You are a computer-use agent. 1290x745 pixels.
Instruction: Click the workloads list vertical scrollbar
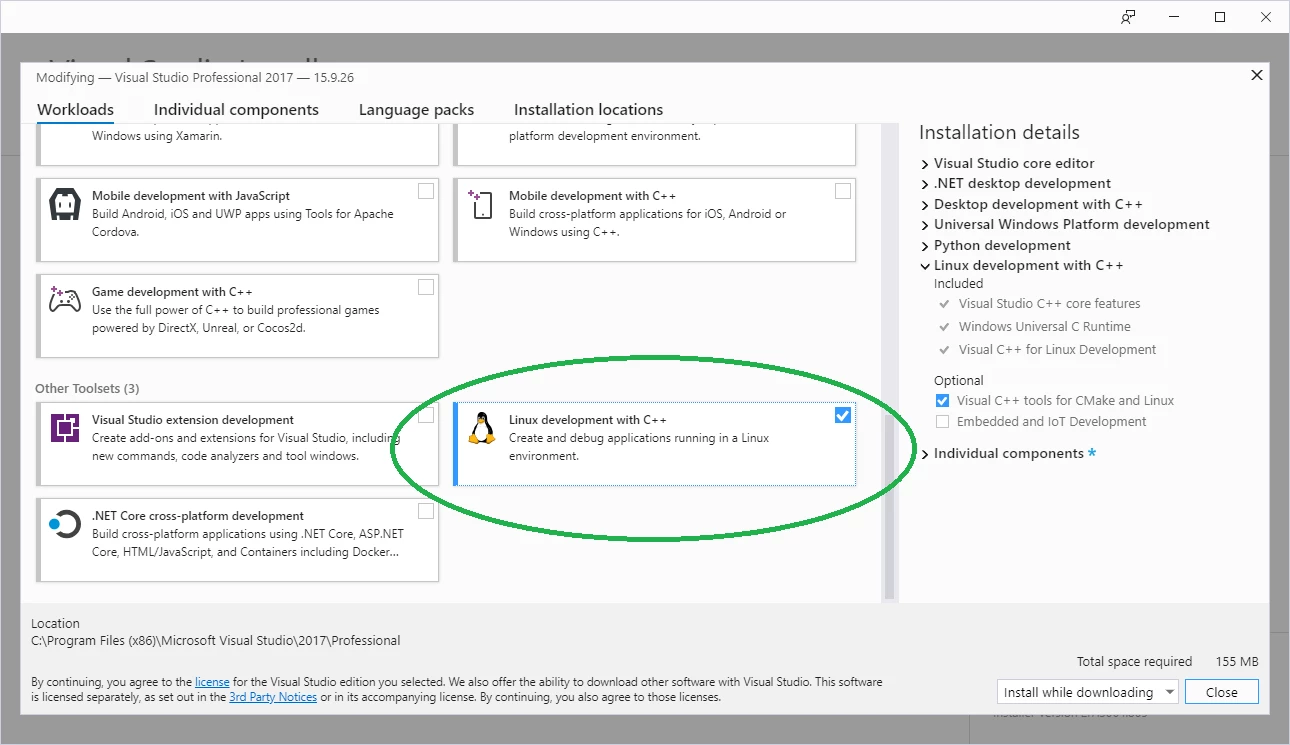(x=888, y=362)
